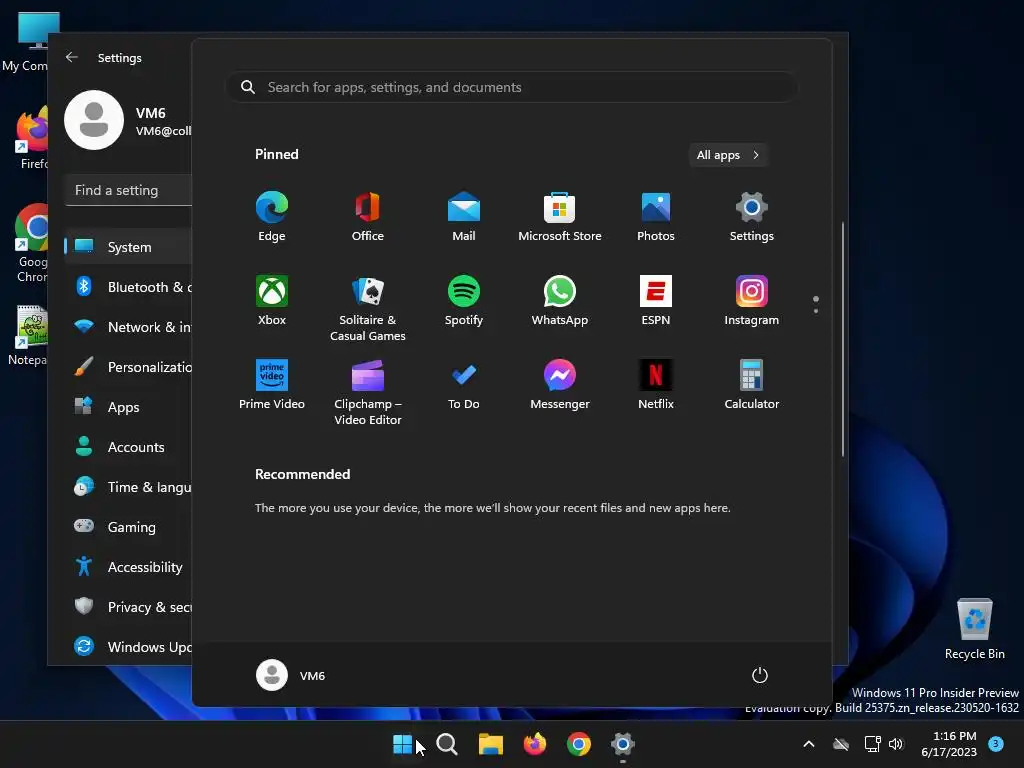Open the clock showing 1:16 PM
The height and width of the screenshot is (768, 1024).
tap(949, 744)
